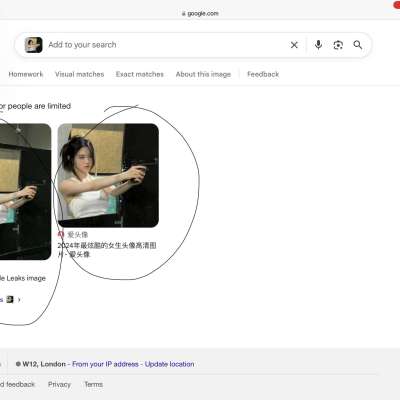Click the 'people are limited' notice text
The width and height of the screenshot is (400, 400).
pos(39,106)
